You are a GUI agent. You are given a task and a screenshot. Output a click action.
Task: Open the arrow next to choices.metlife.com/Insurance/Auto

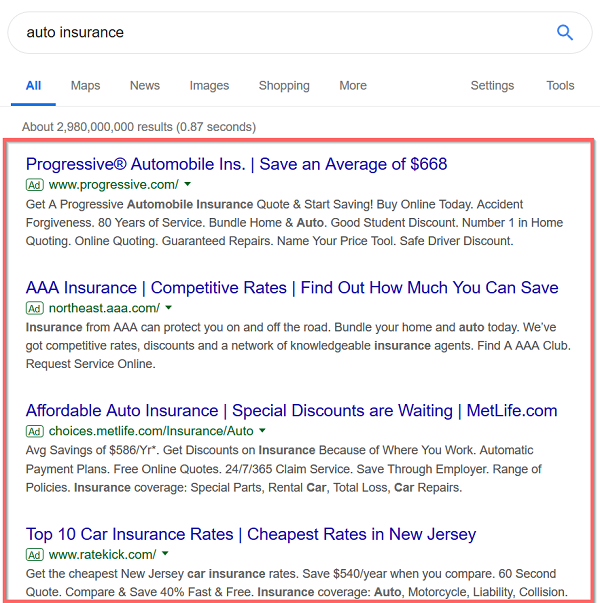pyautogui.click(x=262, y=431)
